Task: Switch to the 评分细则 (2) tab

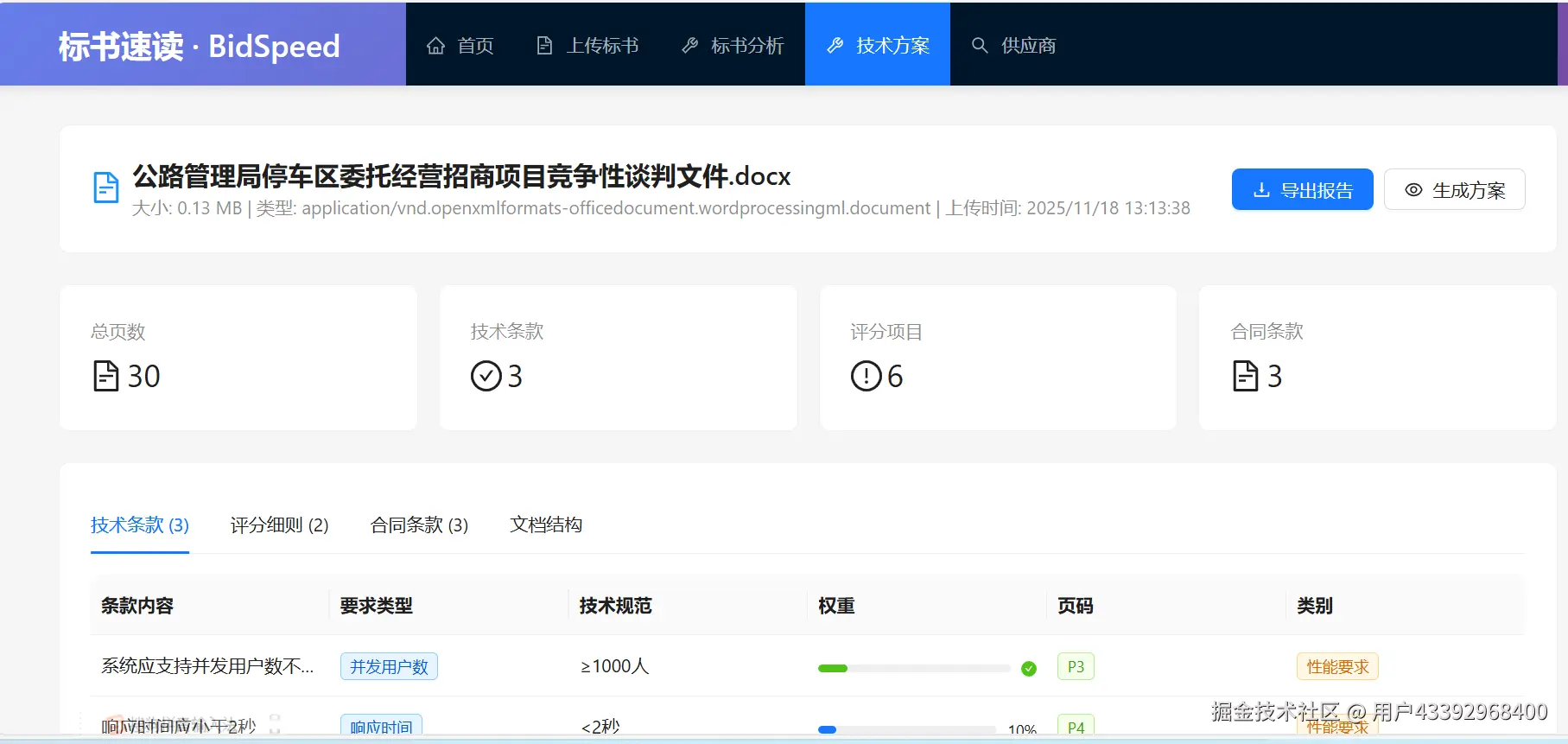Action: 279,525
